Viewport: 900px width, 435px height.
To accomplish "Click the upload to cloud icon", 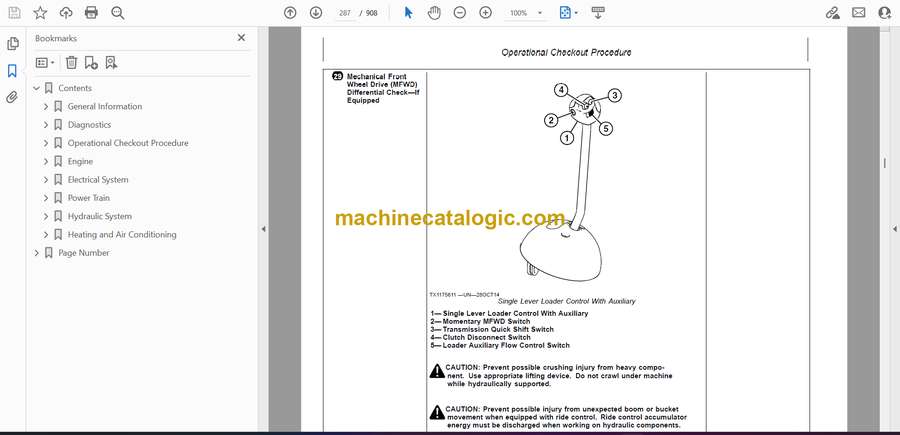I will click(66, 13).
